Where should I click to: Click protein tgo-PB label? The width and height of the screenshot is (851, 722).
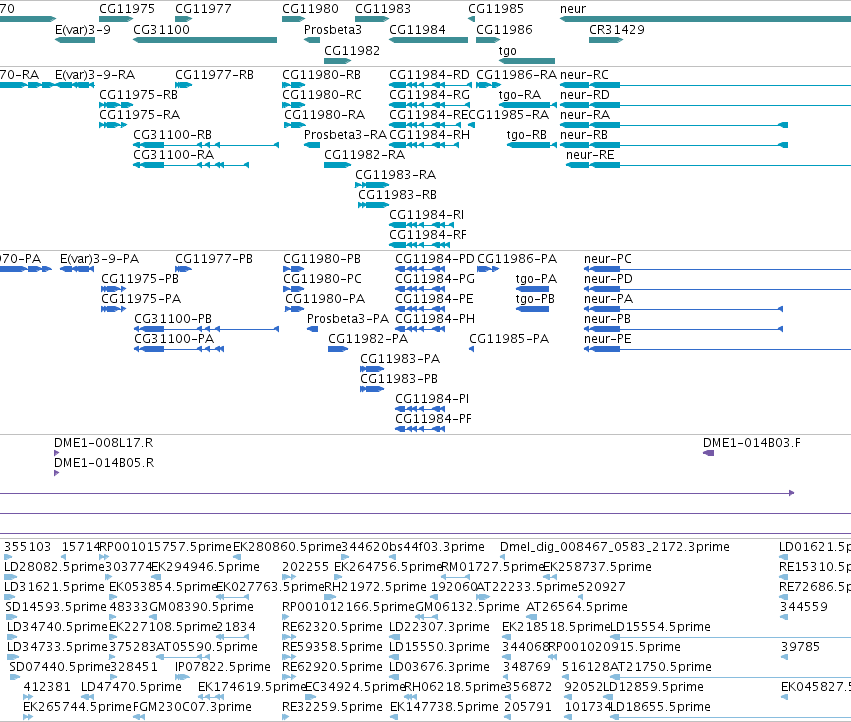[535, 299]
